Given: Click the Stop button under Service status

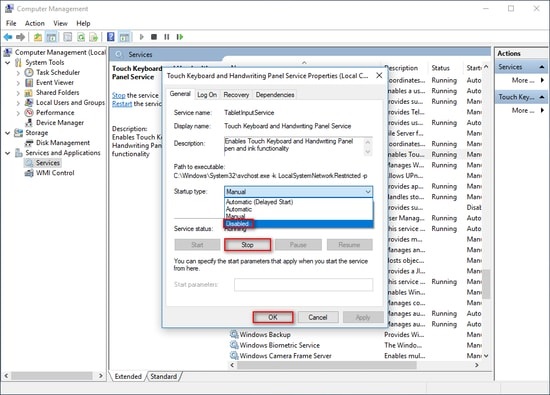Looking at the screenshot, I should (x=247, y=245).
